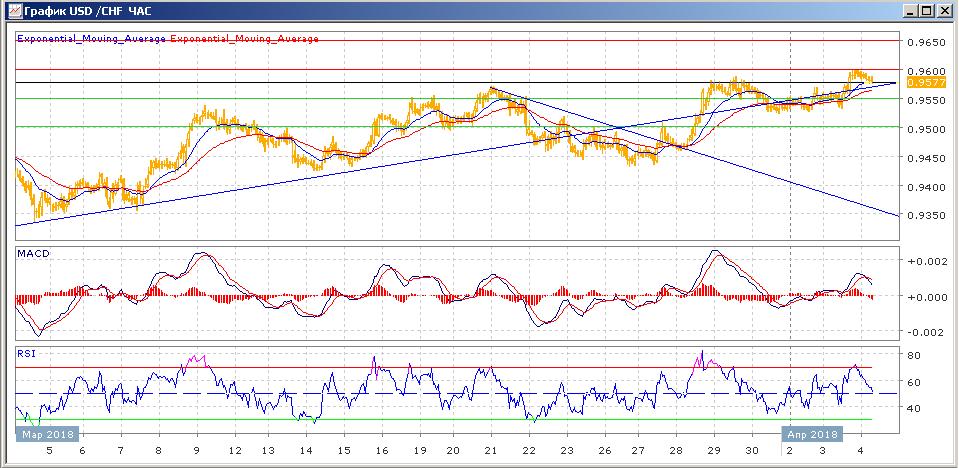Screen dimensions: 959x468
Task: Minimize the USD/CHF chart window
Action: click(912, 11)
